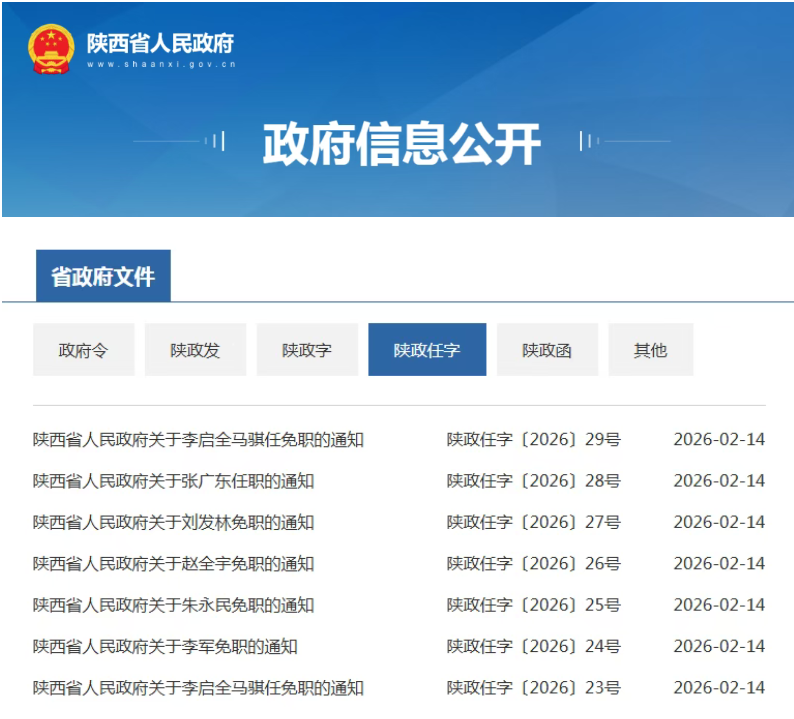
Task: Select the 省政府文件 section tab
Action: coord(103,276)
